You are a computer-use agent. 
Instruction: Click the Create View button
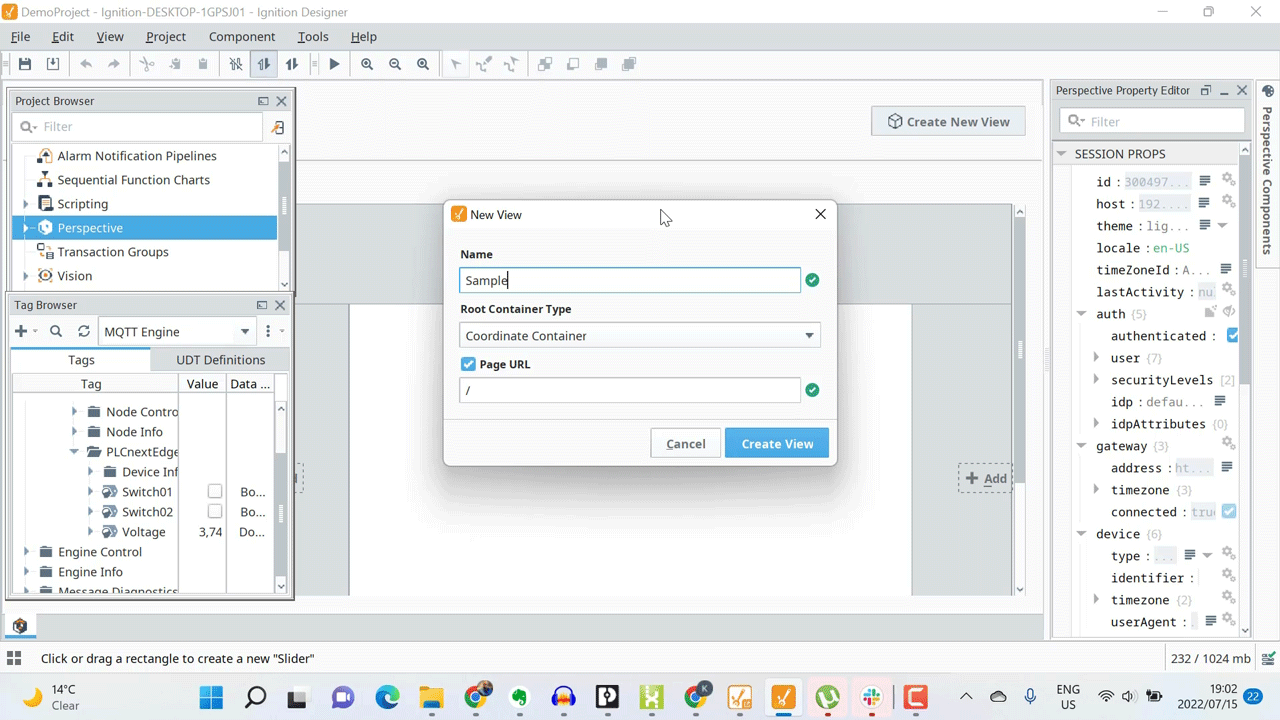pyautogui.click(x=777, y=444)
